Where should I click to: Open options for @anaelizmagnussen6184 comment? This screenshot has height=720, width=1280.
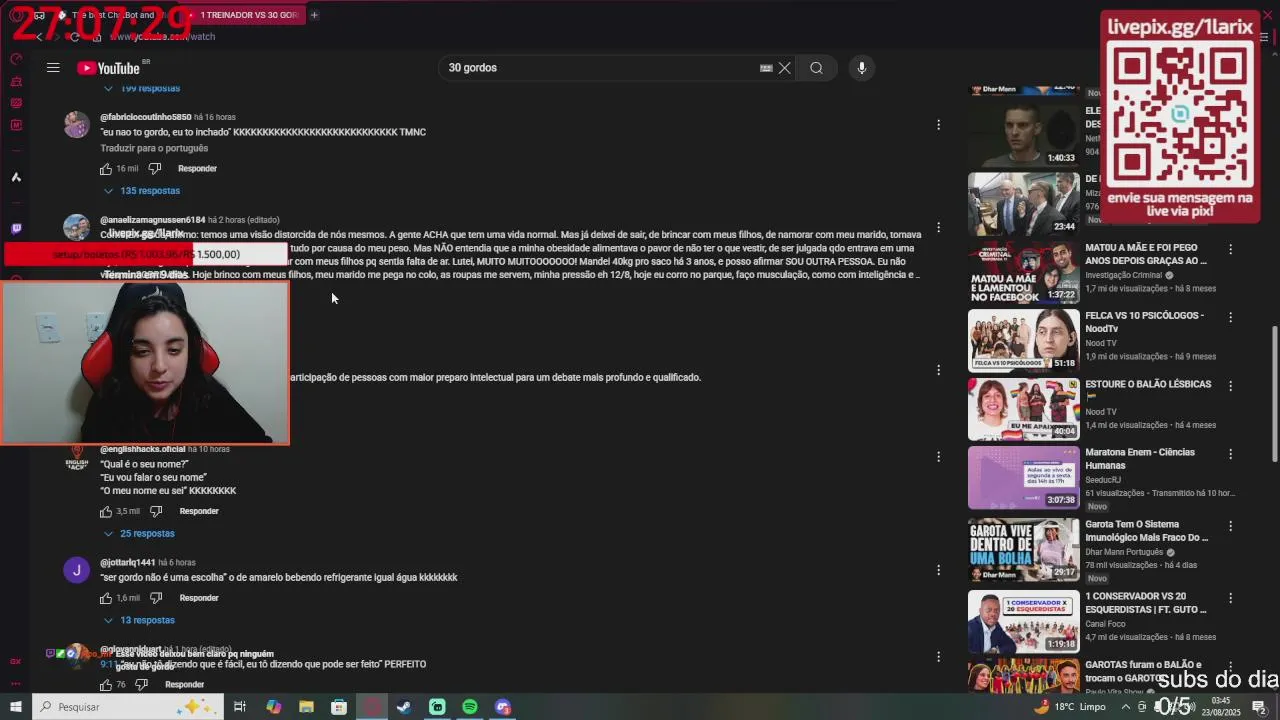[938, 228]
